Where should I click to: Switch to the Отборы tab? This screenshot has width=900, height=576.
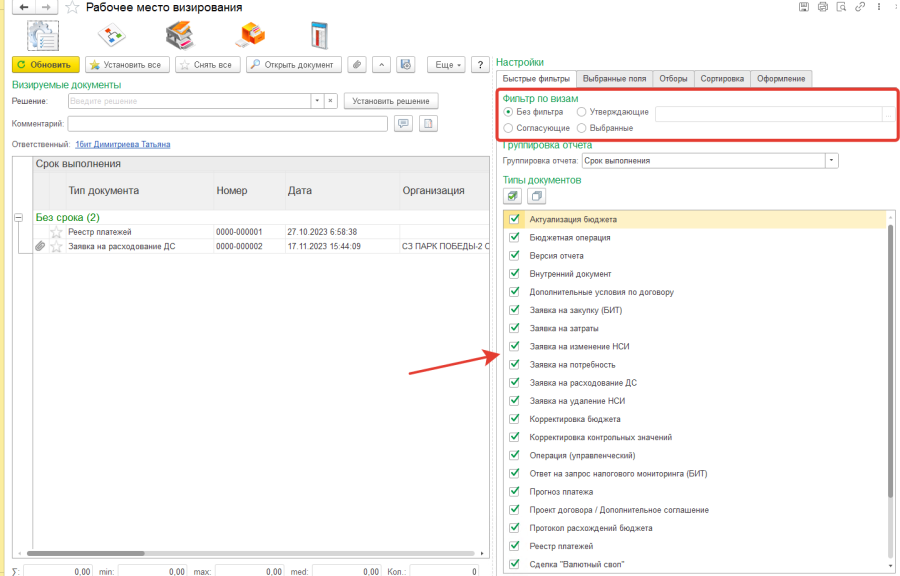tap(673, 79)
